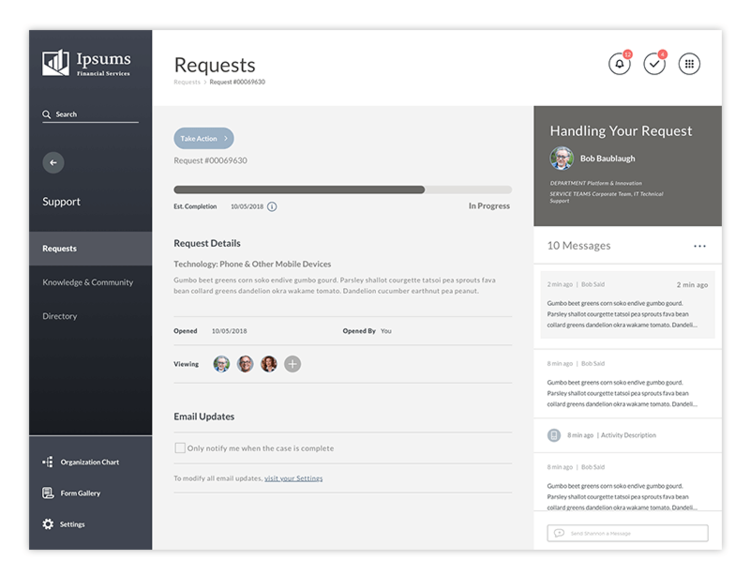The image size is (750, 577).
Task: Open Settings label in sidebar
Action: (72, 524)
